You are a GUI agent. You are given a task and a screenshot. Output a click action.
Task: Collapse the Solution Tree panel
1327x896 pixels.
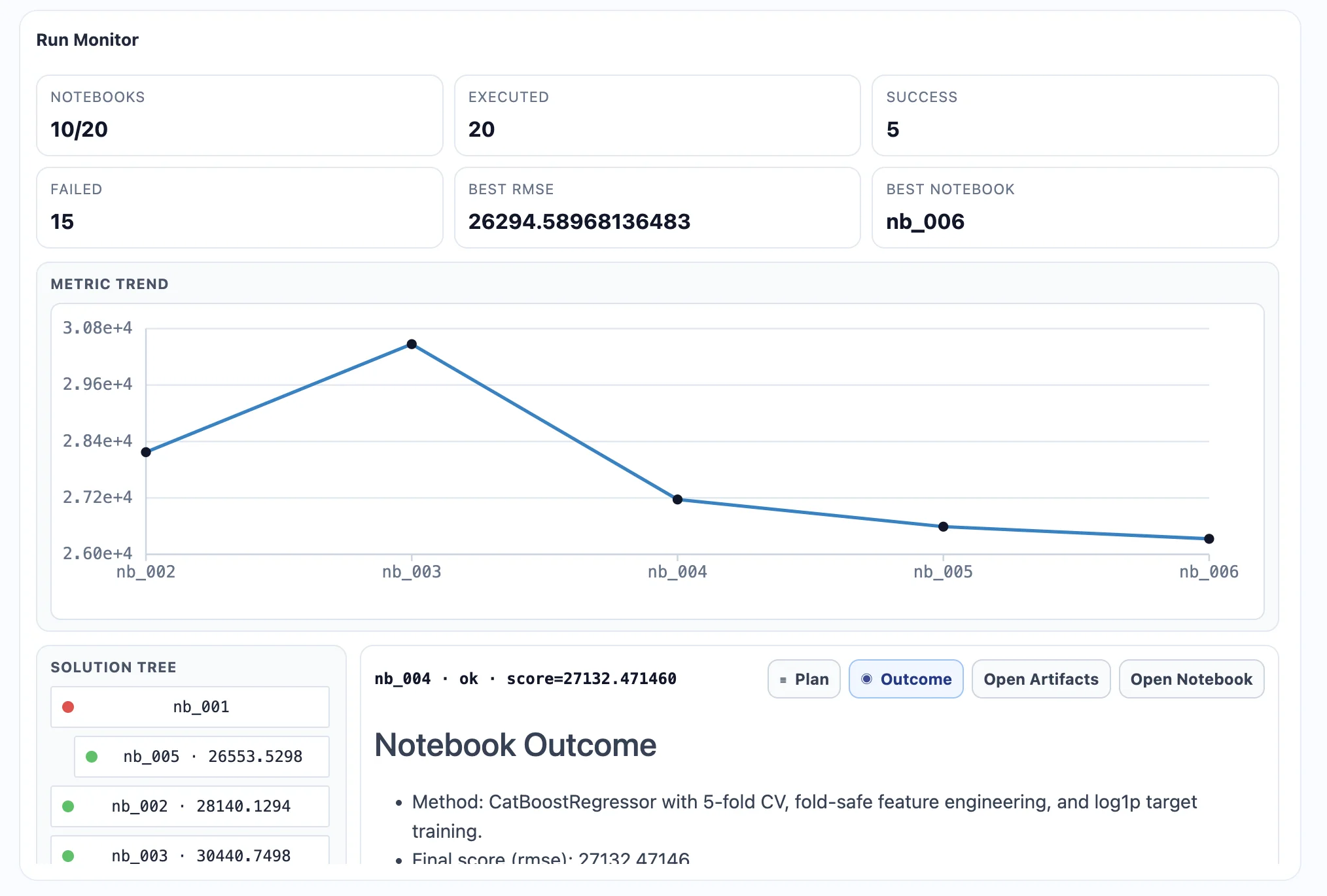tap(113, 667)
